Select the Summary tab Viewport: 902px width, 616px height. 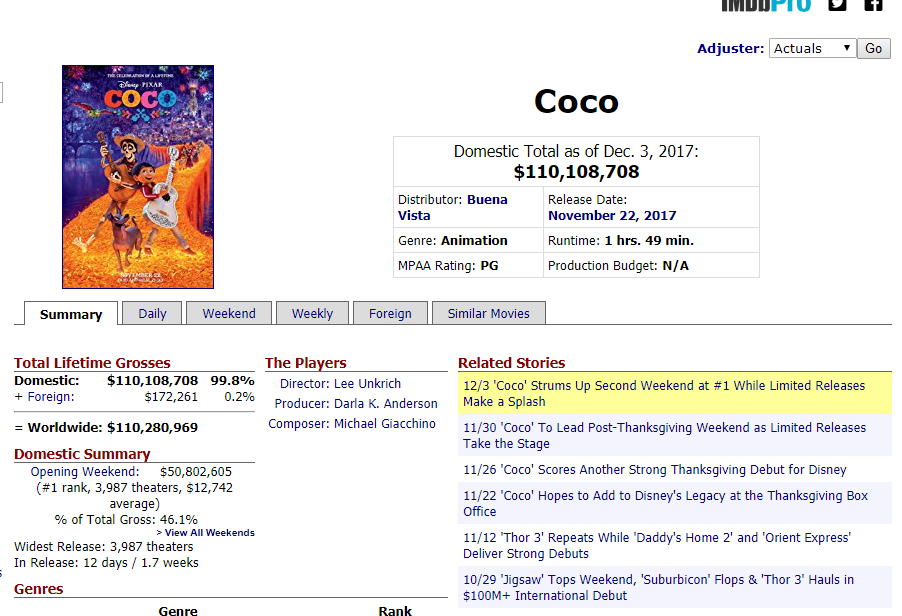71,314
